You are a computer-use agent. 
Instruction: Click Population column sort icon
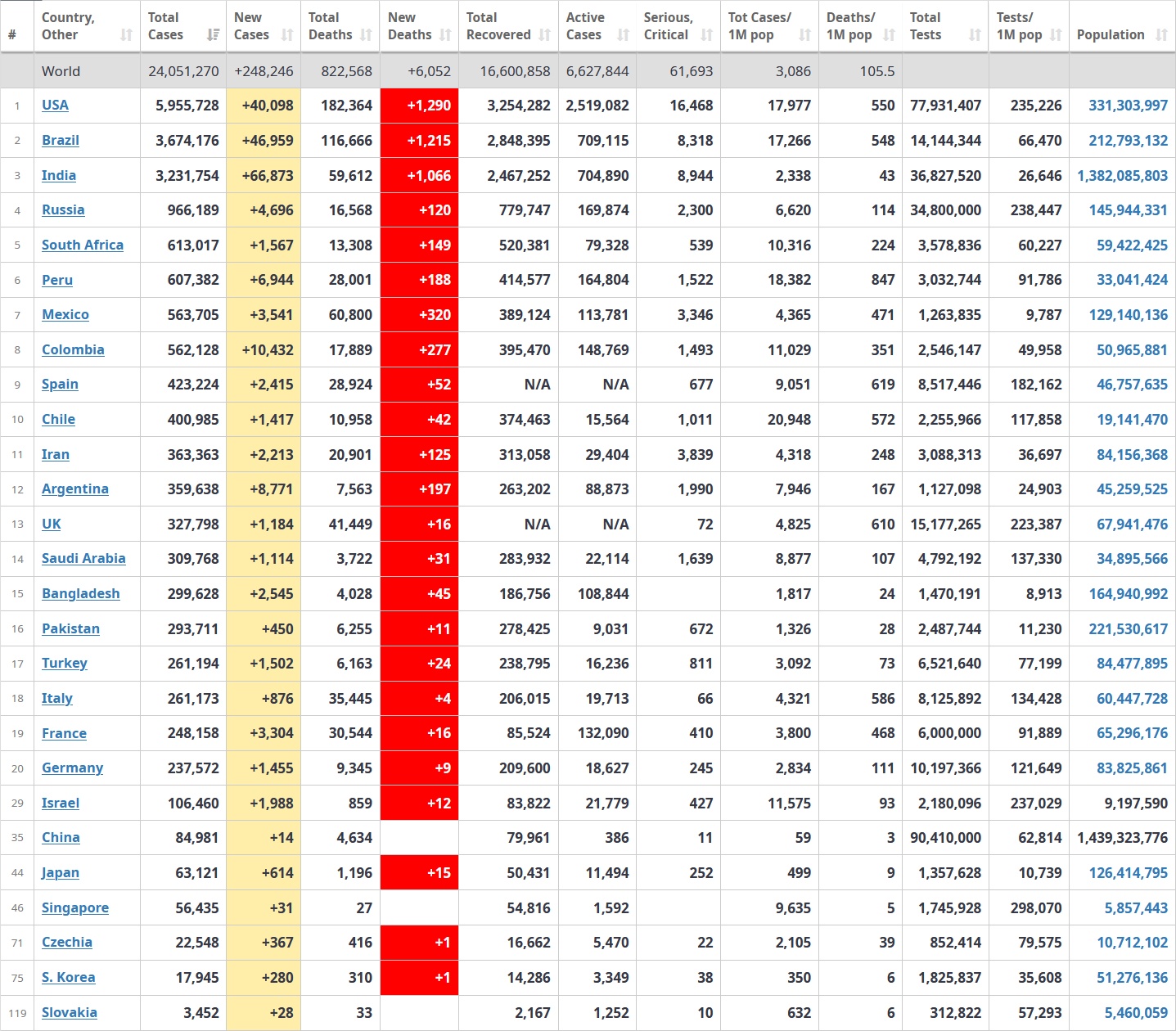point(1161,35)
